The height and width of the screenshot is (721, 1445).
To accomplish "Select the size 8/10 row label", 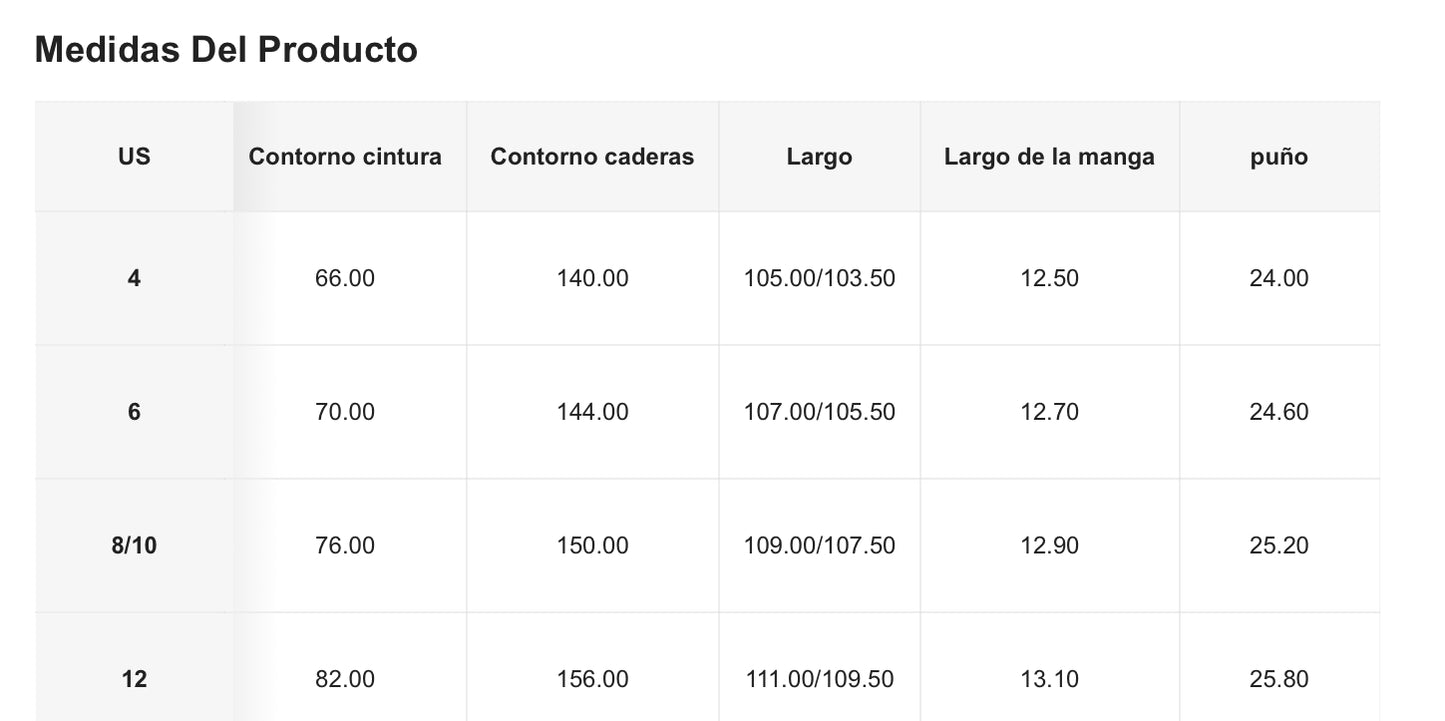I will point(134,546).
